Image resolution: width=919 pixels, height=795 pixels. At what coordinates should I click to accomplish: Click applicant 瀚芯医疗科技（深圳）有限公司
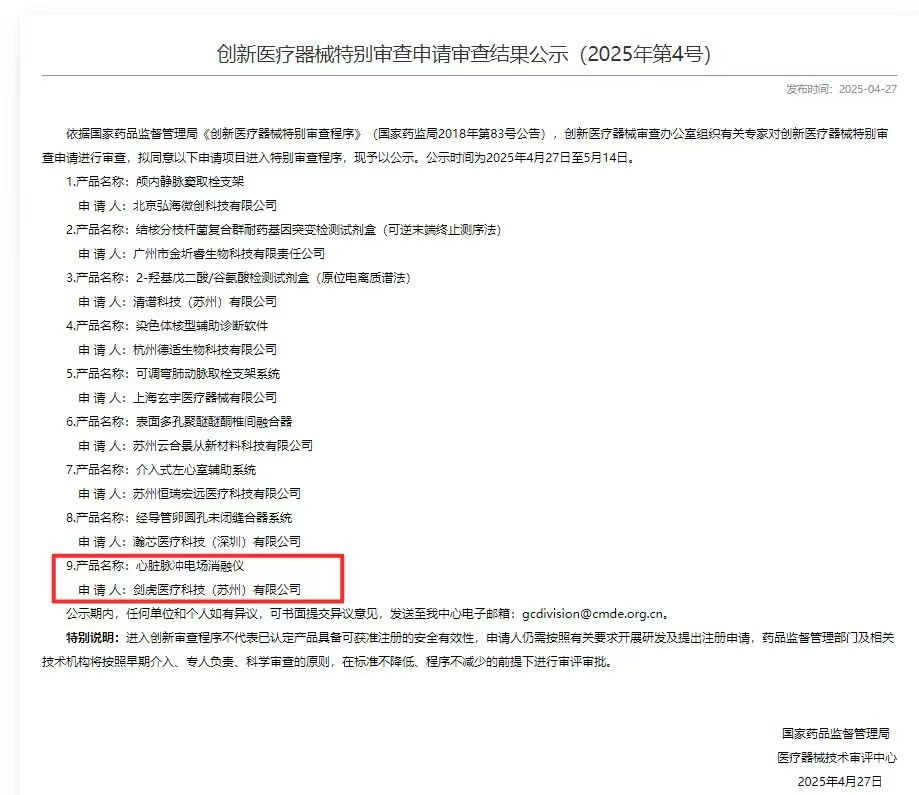pyautogui.click(x=217, y=542)
